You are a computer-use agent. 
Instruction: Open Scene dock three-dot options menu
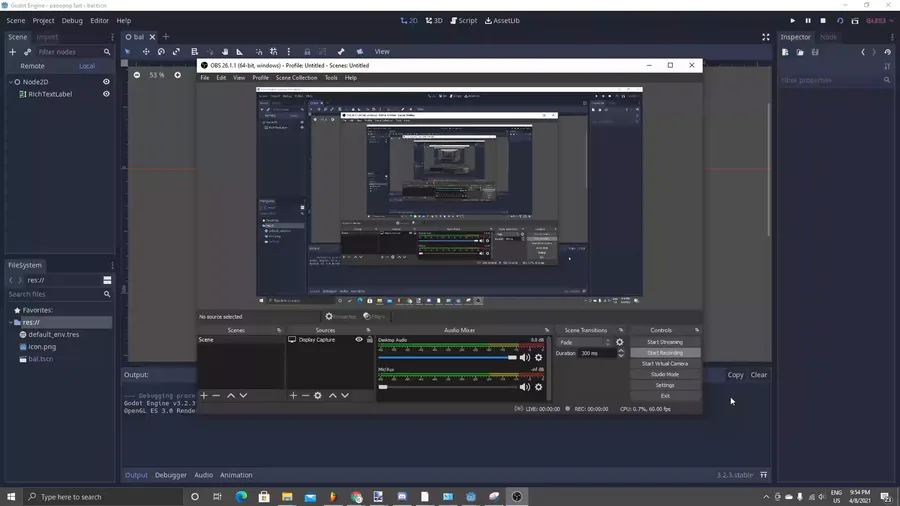pyautogui.click(x=112, y=37)
